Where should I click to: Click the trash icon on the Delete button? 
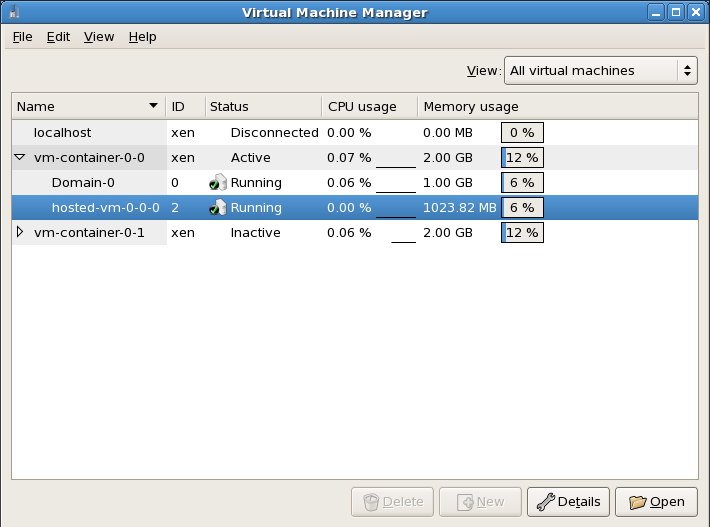pos(371,502)
